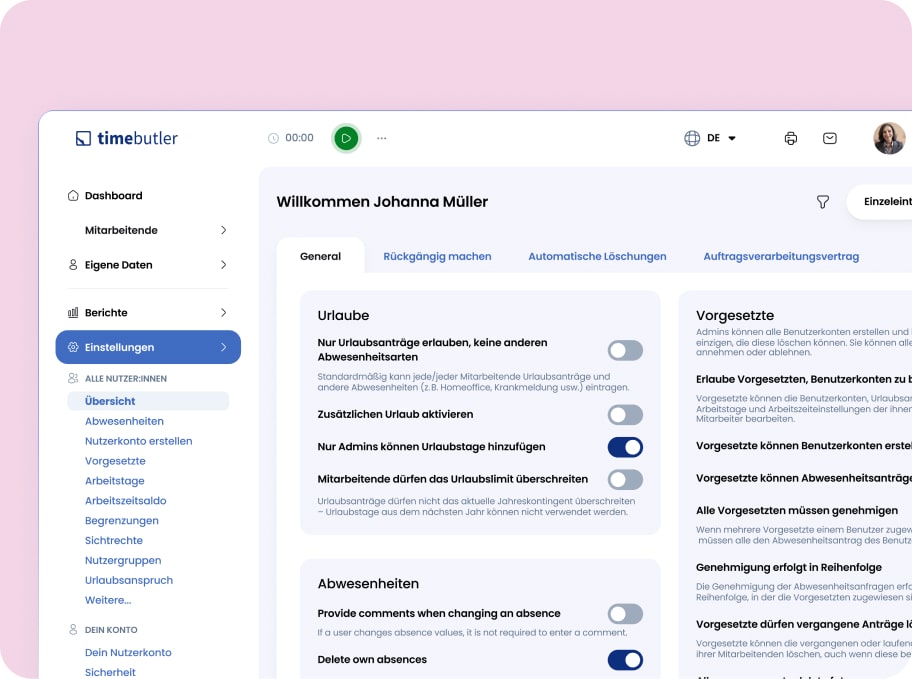The width and height of the screenshot is (912, 679).
Task: Click the clock icon next to 00:00
Action: pos(273,138)
